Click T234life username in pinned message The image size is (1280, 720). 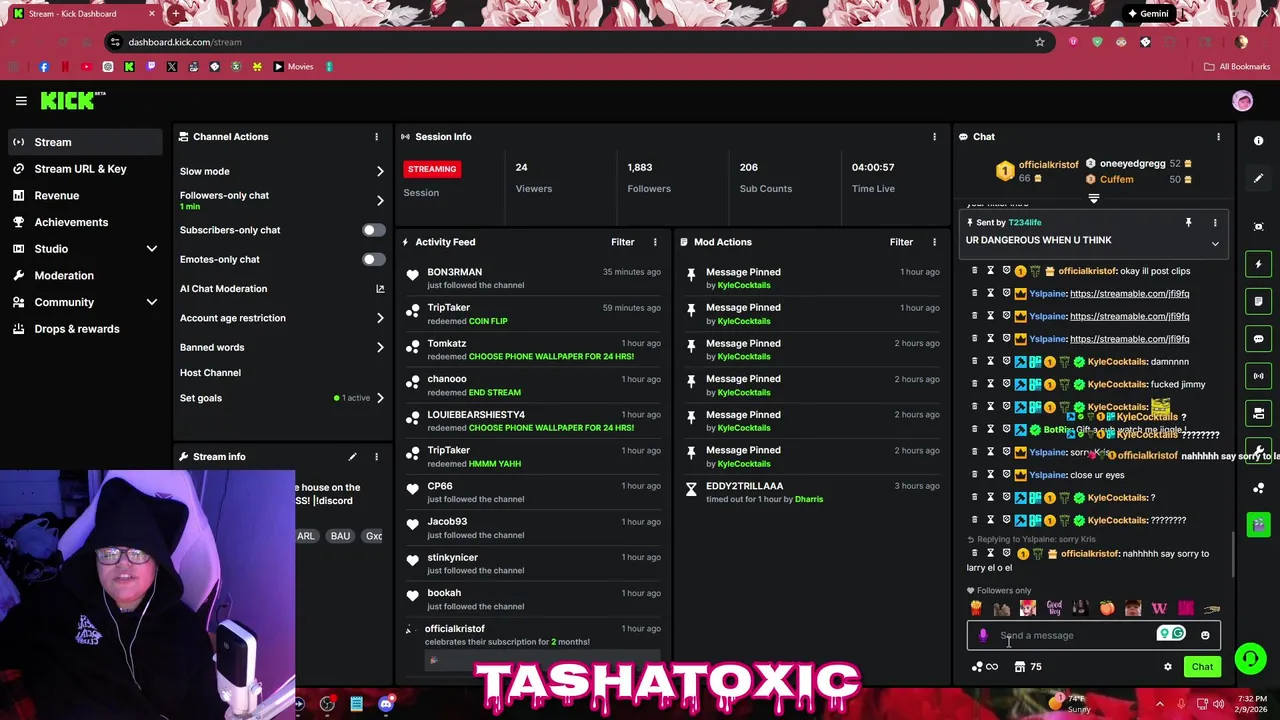1024,223
